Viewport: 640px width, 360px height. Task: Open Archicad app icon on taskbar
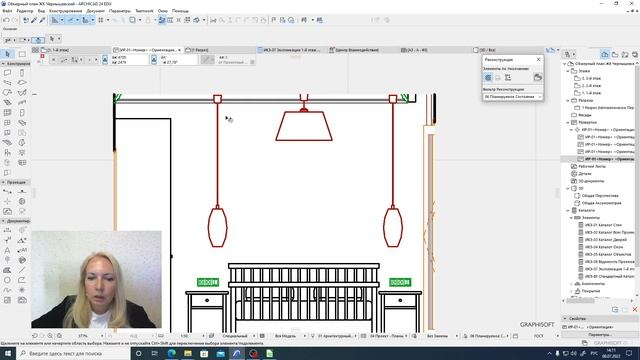[237, 353]
